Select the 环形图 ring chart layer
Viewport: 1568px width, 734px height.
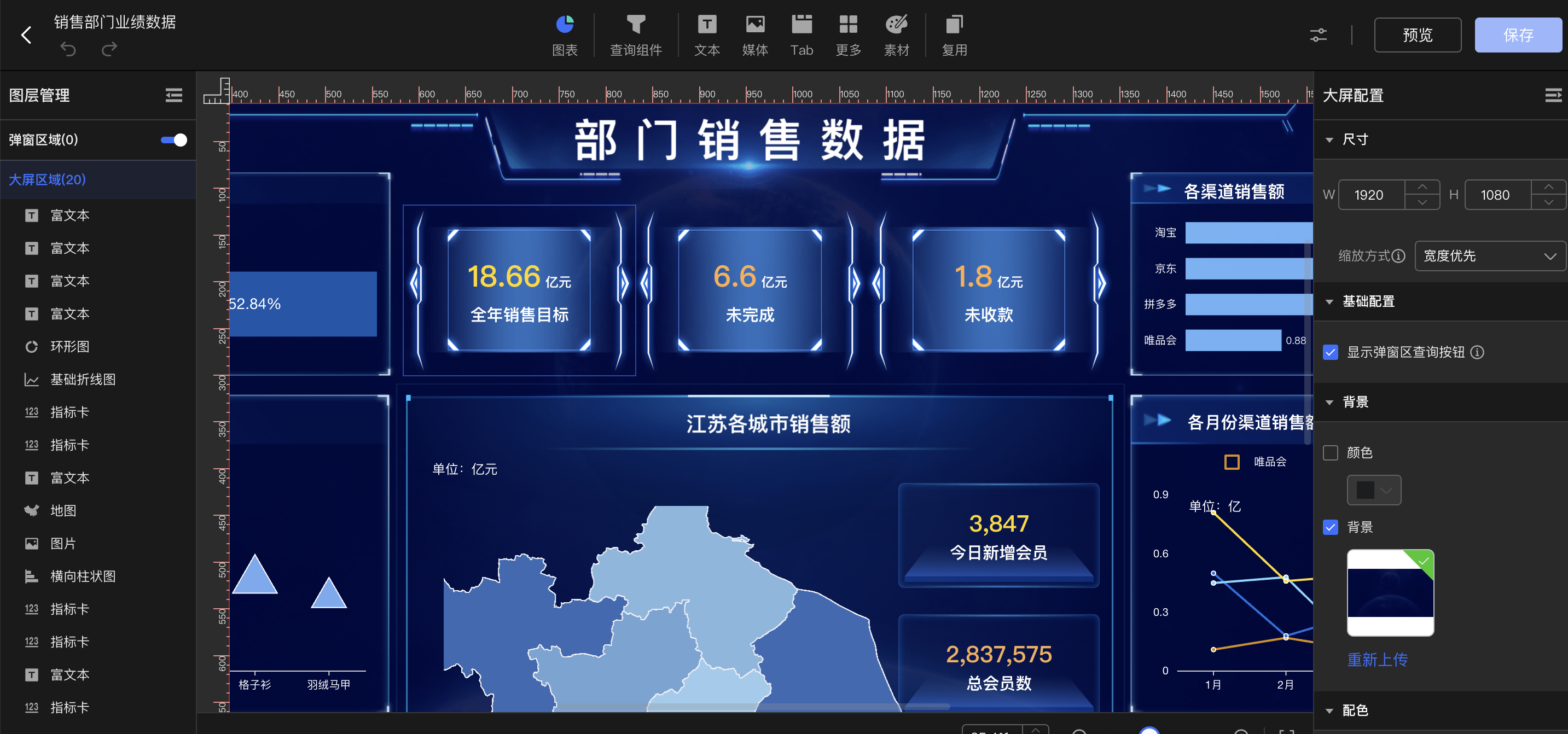coord(98,346)
